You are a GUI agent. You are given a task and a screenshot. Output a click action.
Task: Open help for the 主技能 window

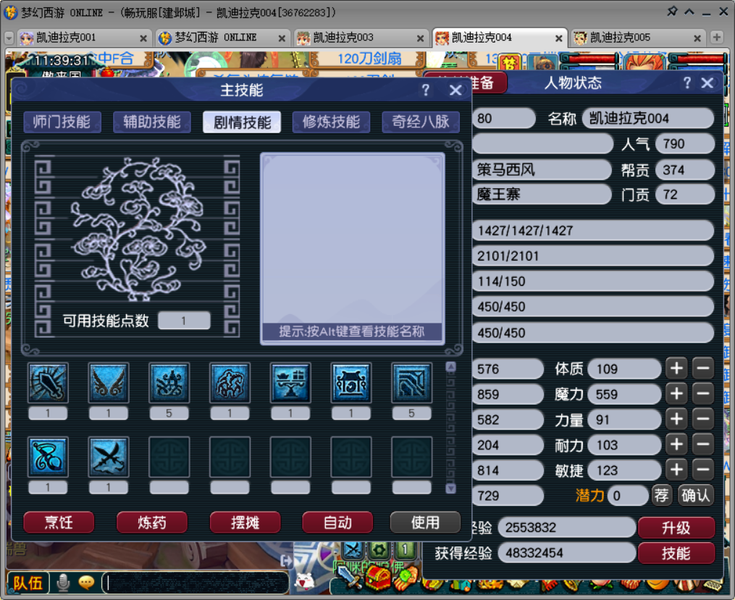pyautogui.click(x=426, y=90)
